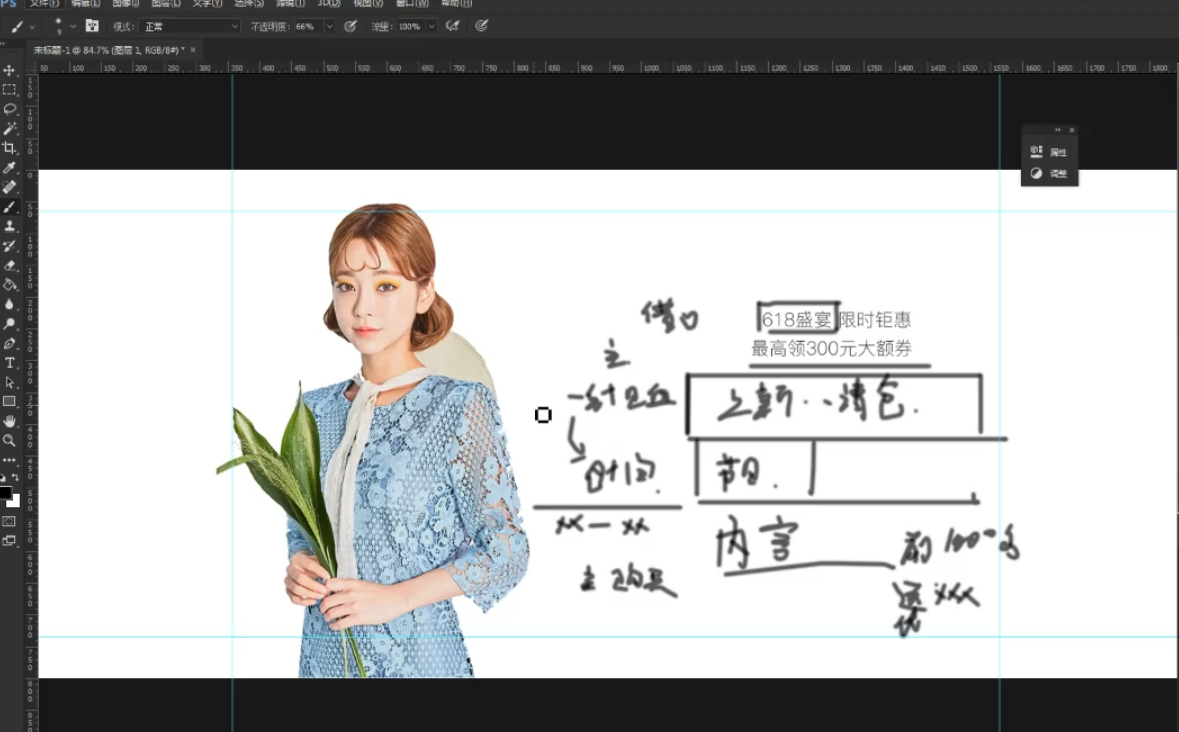Select the Paint Bucket tool
1179x732 pixels.
10,285
